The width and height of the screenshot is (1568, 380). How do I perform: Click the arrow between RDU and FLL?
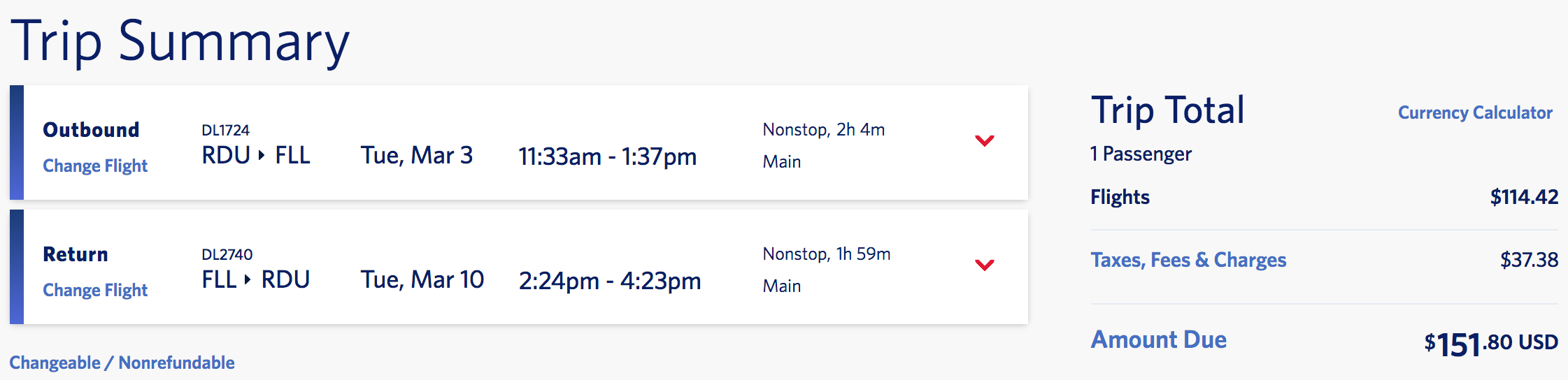[x=262, y=155]
